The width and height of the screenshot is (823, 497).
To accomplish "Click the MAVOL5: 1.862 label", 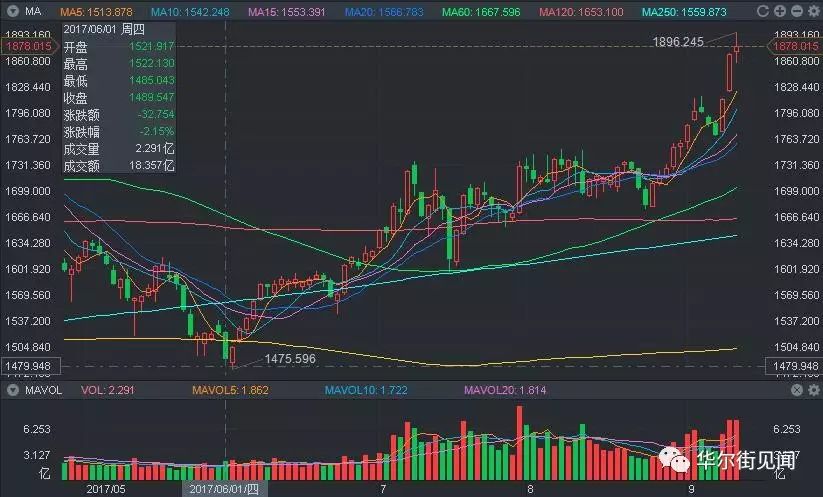I will click(x=230, y=390).
